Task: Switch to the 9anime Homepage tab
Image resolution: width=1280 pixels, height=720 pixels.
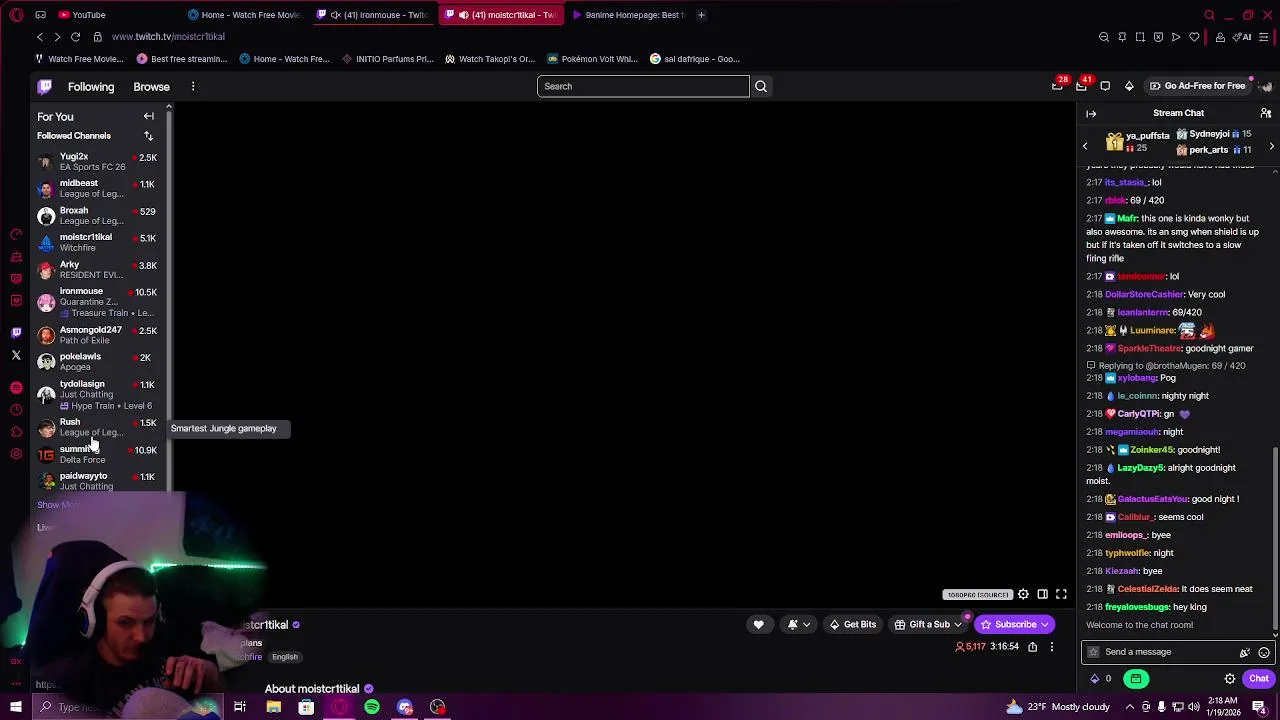Action: 630,15
